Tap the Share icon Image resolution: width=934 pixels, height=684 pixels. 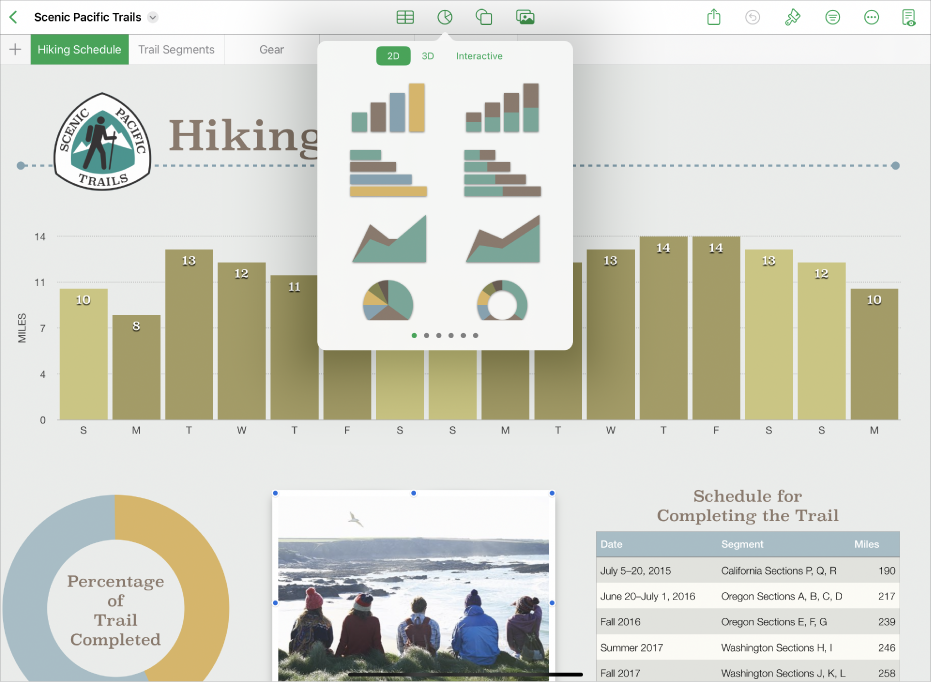point(714,17)
